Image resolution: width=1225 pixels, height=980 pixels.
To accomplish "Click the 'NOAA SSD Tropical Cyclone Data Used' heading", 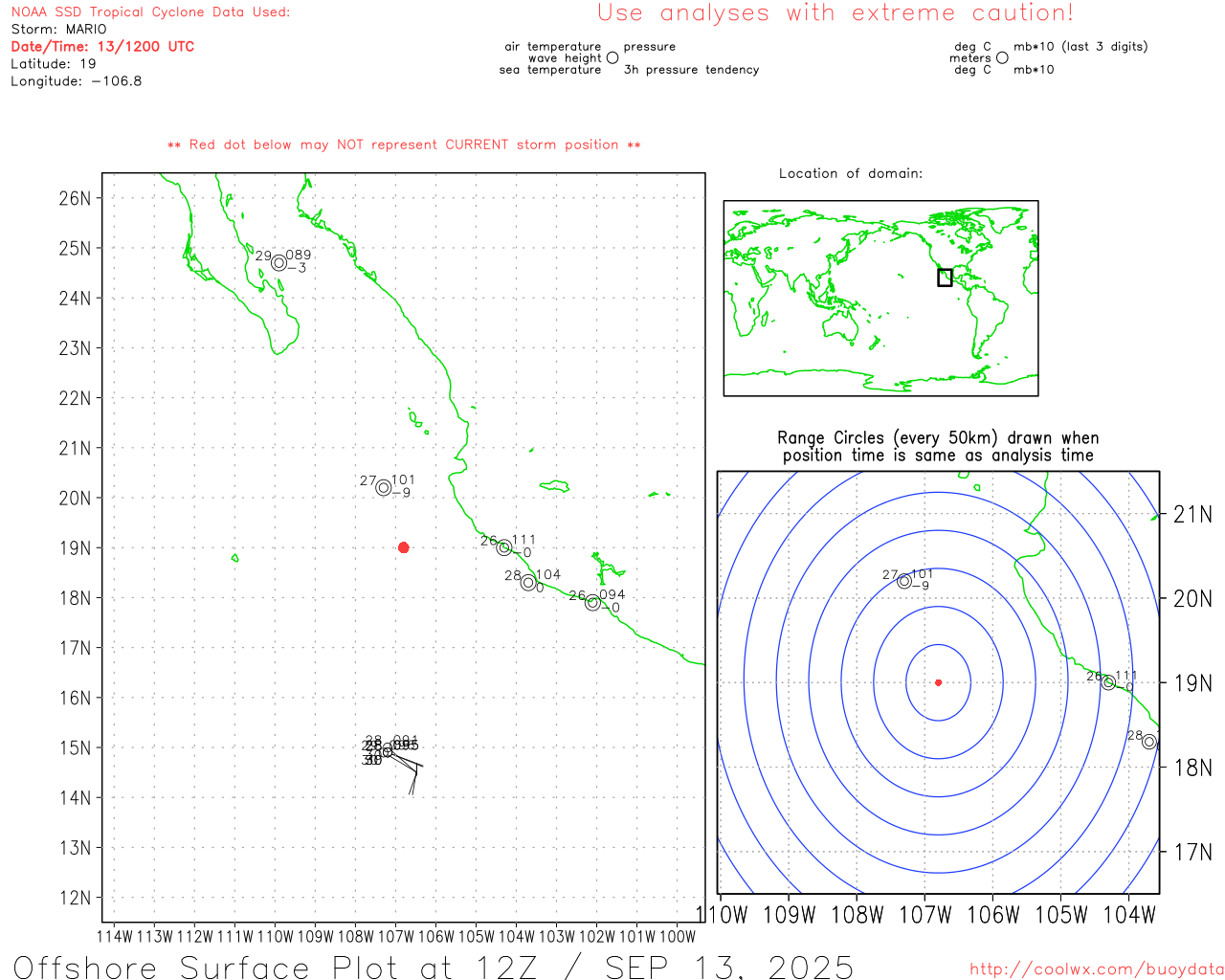I will click(x=150, y=12).
